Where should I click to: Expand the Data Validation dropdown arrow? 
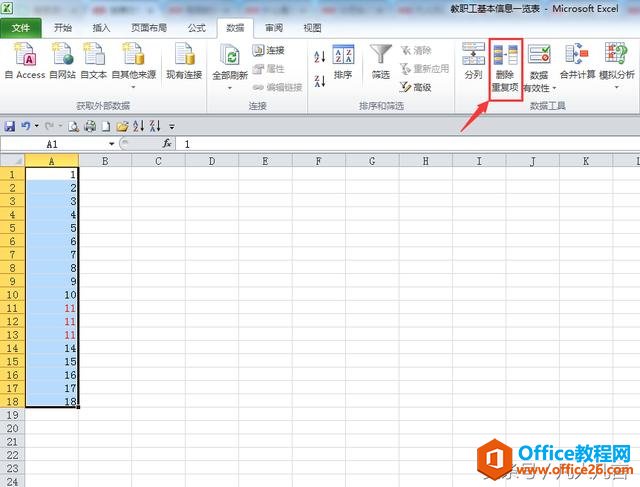[554, 88]
